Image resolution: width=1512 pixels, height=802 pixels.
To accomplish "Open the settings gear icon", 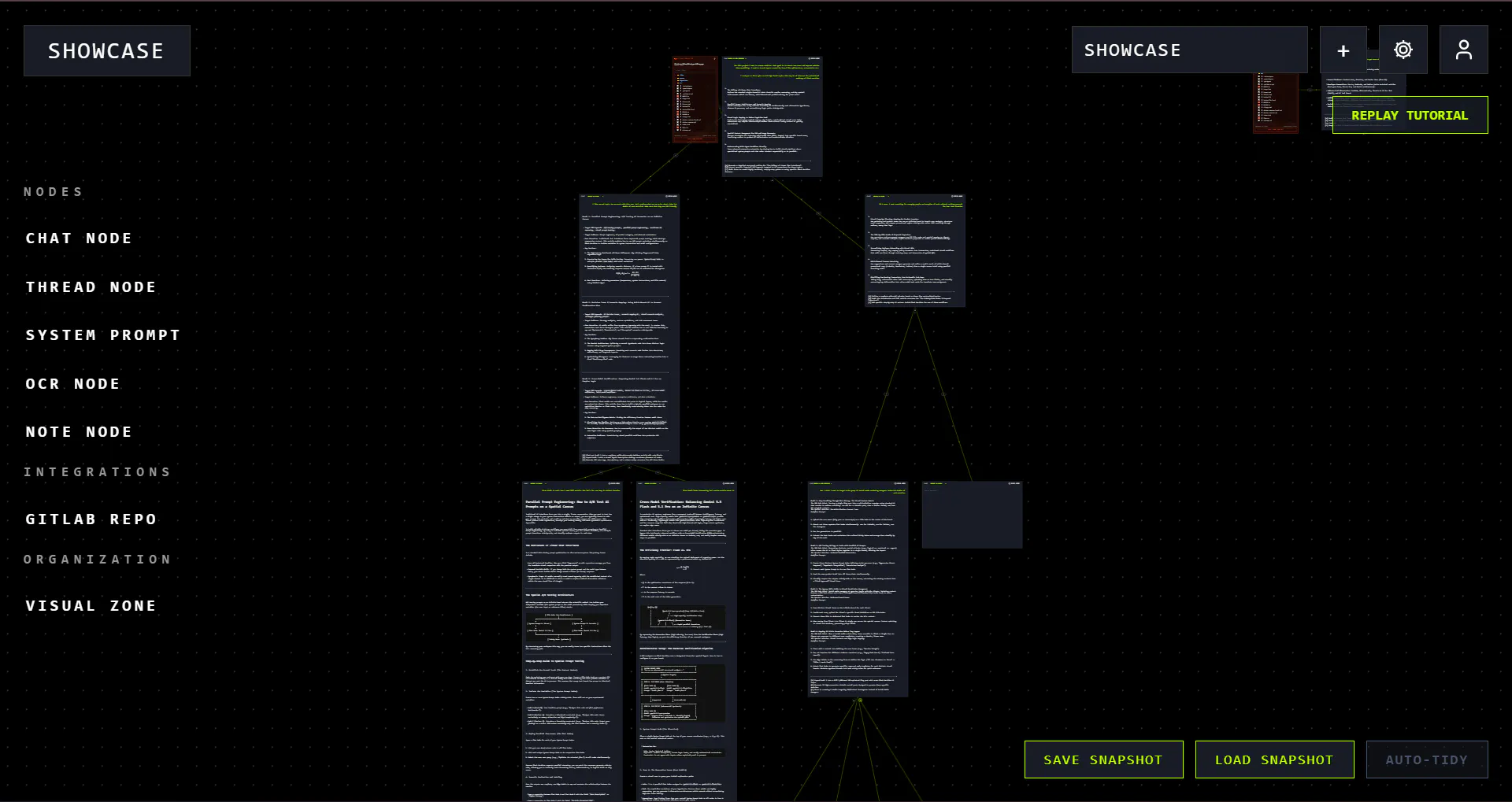I will [x=1403, y=50].
